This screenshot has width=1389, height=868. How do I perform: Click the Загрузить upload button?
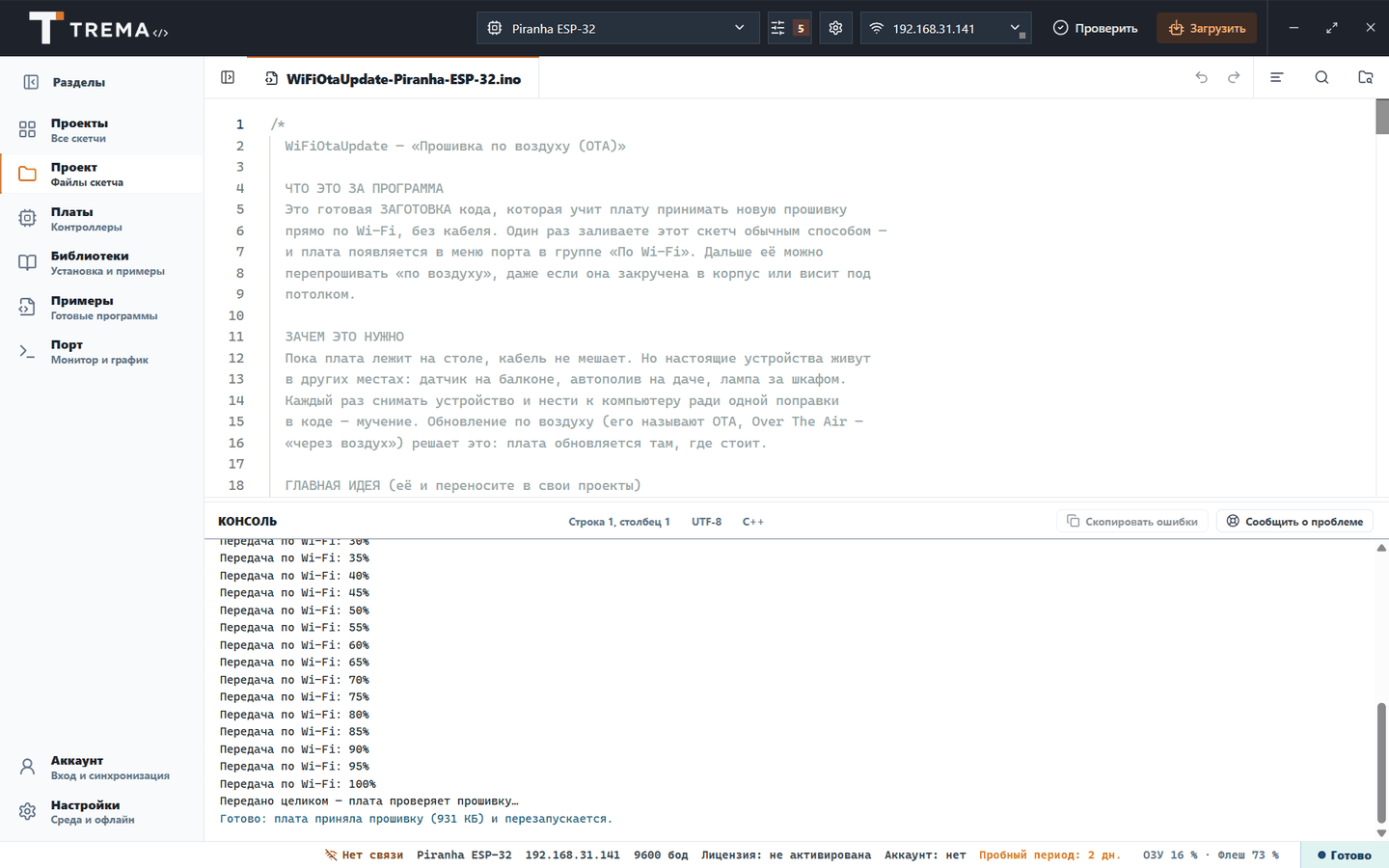click(x=1207, y=28)
